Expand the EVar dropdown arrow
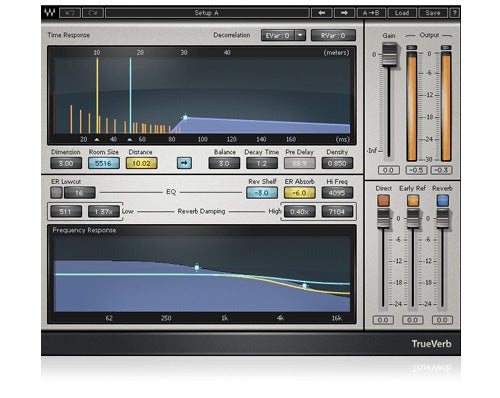Viewport: 500px width, 398px height. click(x=300, y=35)
